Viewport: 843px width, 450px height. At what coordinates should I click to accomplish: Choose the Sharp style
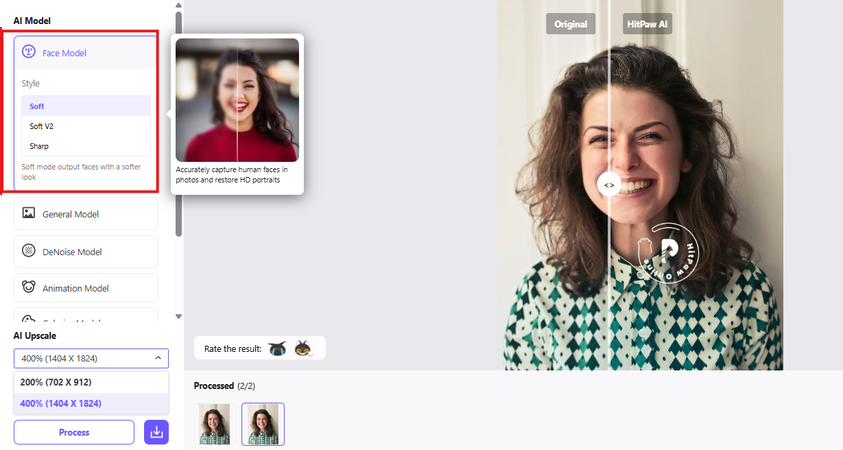tap(86, 146)
